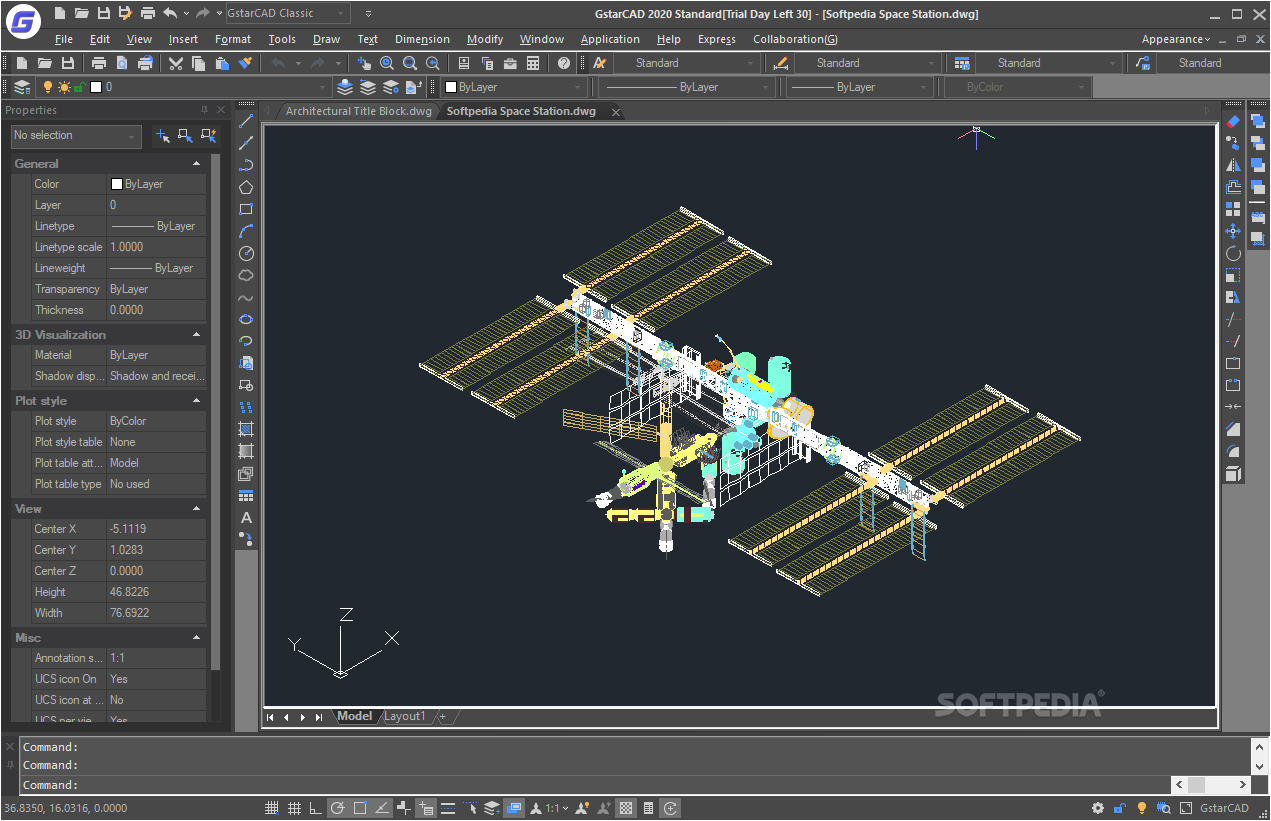Select the Table tool in draw toolbar
Screen dimensions: 1271x821
tap(246, 495)
